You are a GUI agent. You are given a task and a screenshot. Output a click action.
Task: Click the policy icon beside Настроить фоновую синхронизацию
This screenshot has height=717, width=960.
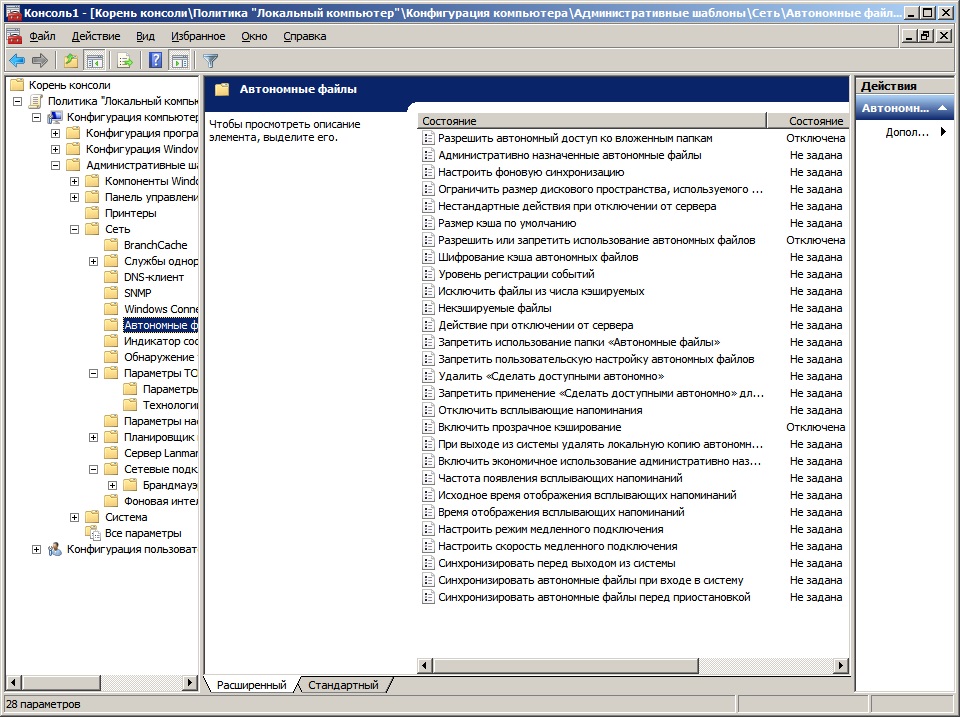(x=428, y=172)
